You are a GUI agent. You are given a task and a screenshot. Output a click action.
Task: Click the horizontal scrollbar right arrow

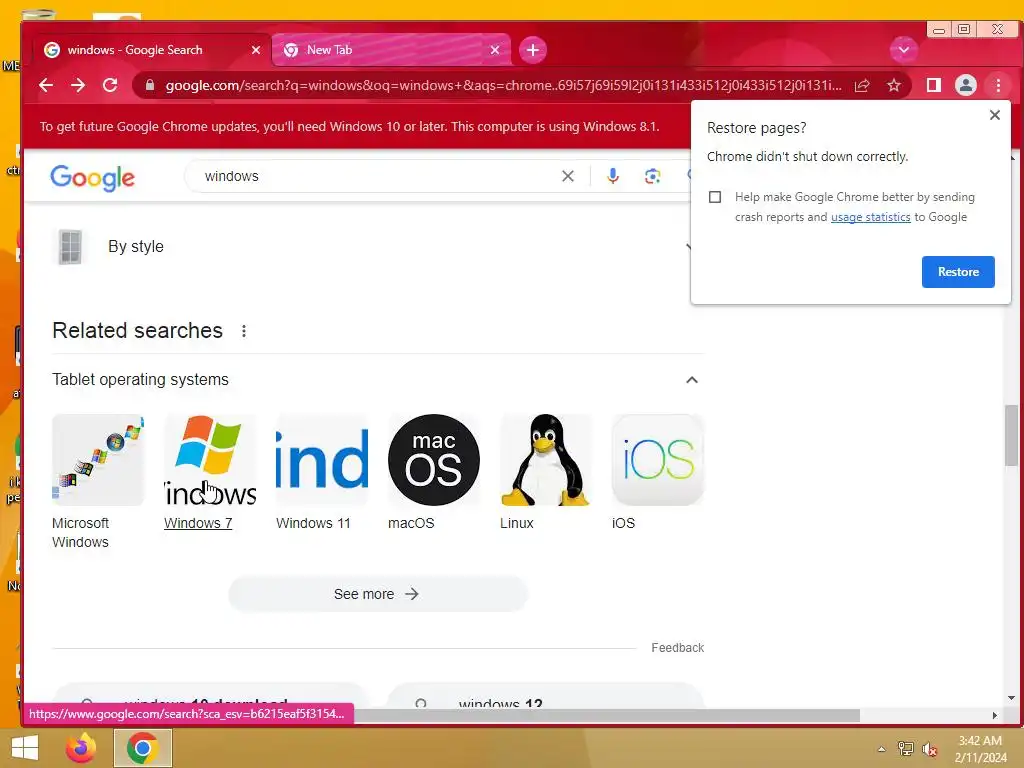[995, 715]
